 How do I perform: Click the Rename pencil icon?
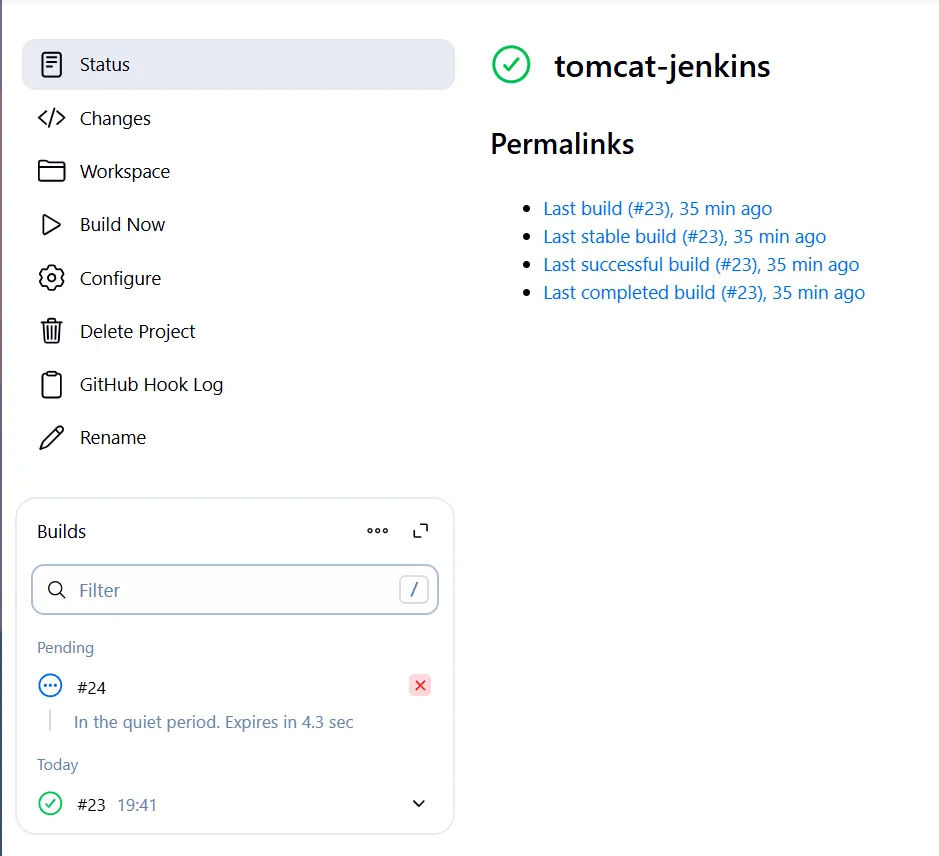[52, 437]
